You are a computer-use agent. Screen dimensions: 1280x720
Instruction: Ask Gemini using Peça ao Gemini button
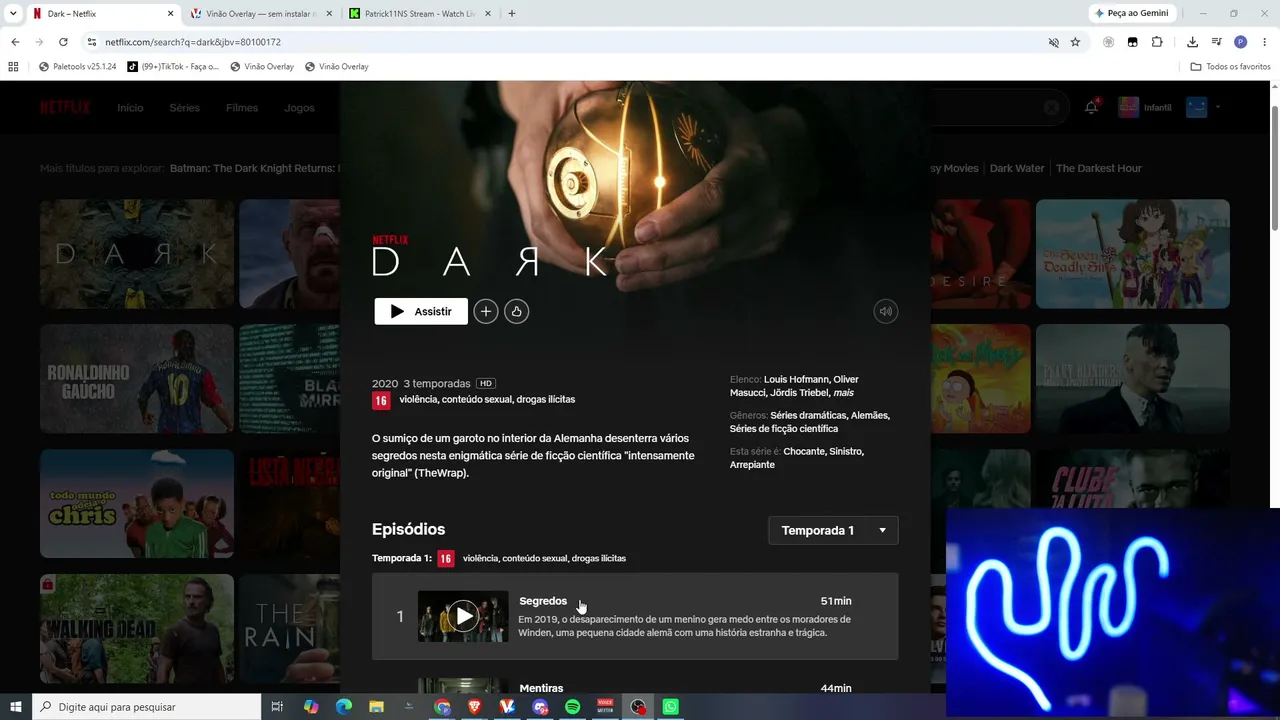(1133, 13)
